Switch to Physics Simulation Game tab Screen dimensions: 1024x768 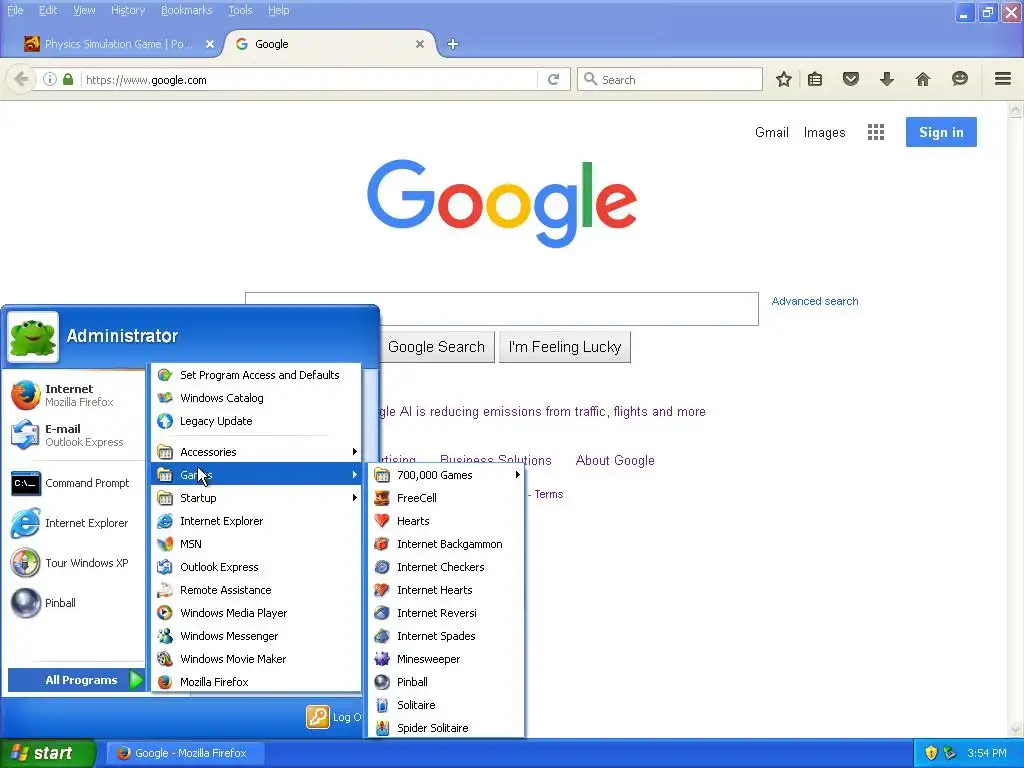tap(118, 44)
